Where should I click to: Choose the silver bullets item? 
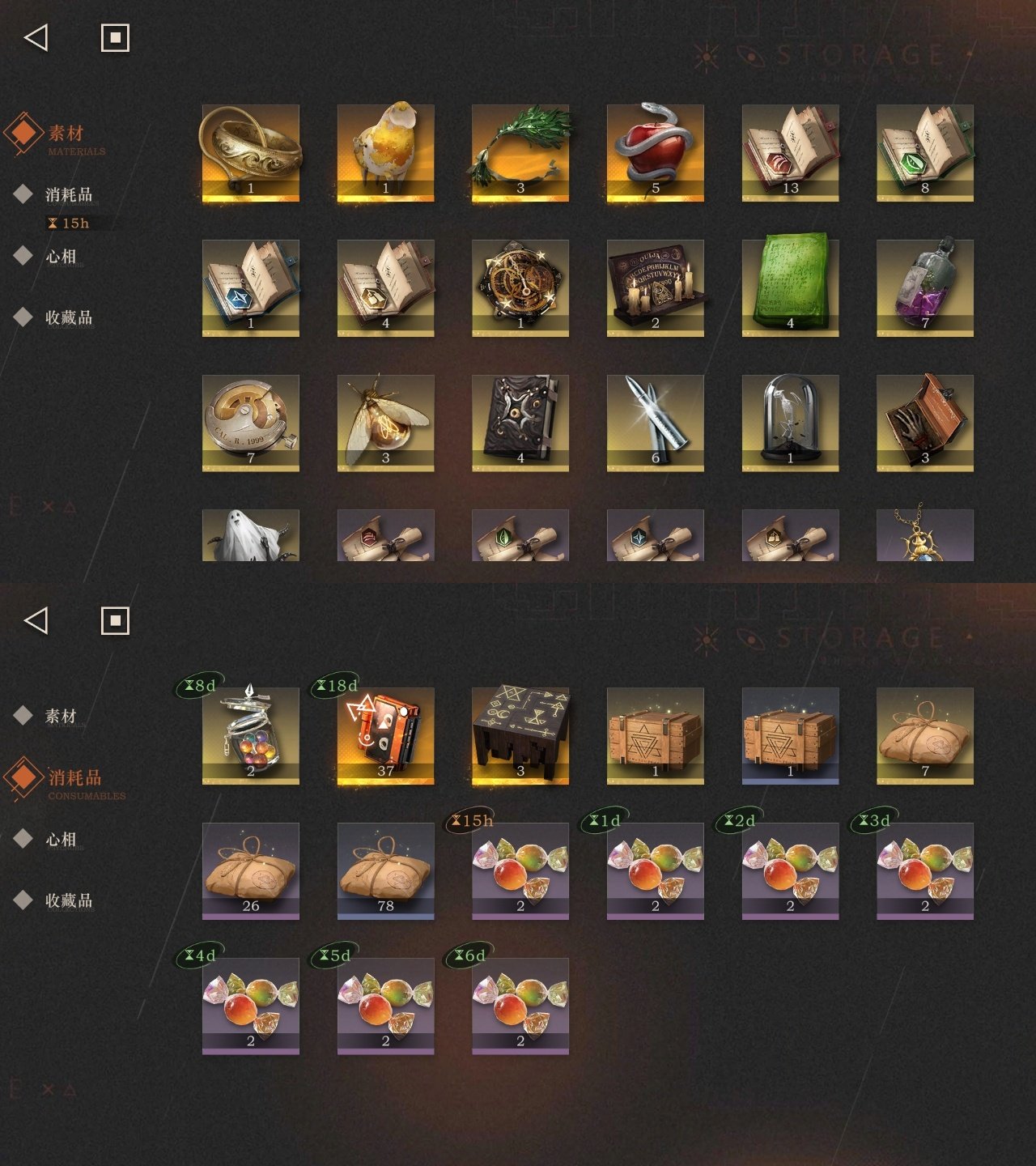click(656, 423)
